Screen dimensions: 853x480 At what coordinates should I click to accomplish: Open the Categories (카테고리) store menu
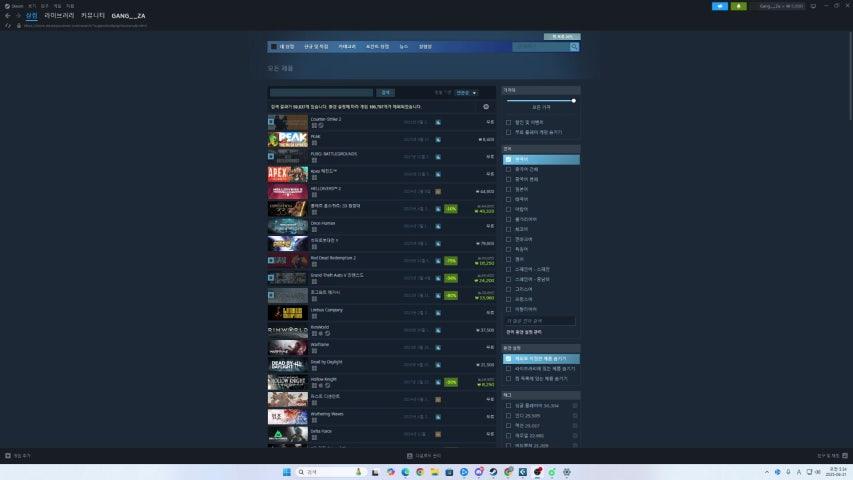coord(347,47)
